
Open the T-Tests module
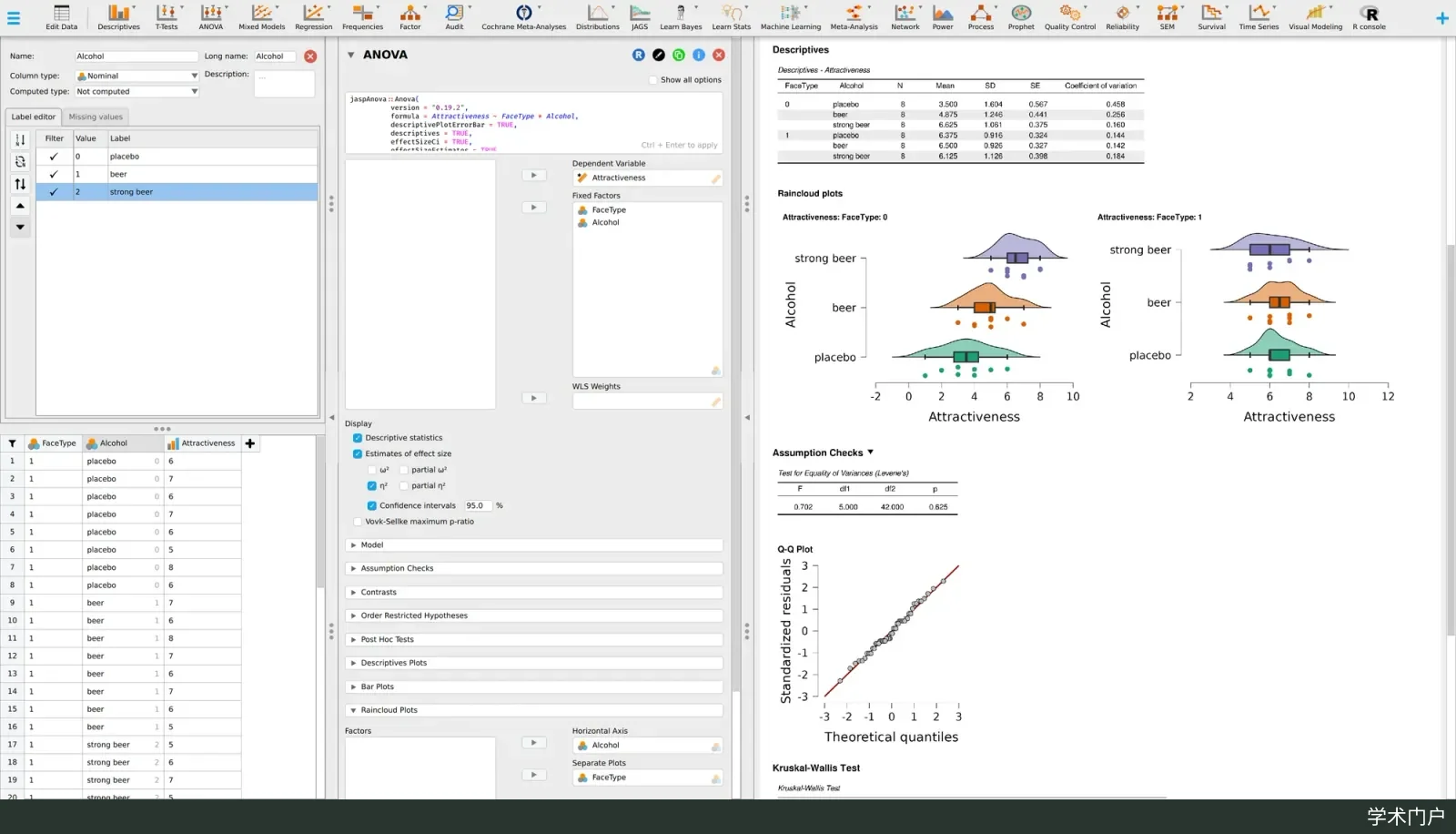pyautogui.click(x=167, y=16)
